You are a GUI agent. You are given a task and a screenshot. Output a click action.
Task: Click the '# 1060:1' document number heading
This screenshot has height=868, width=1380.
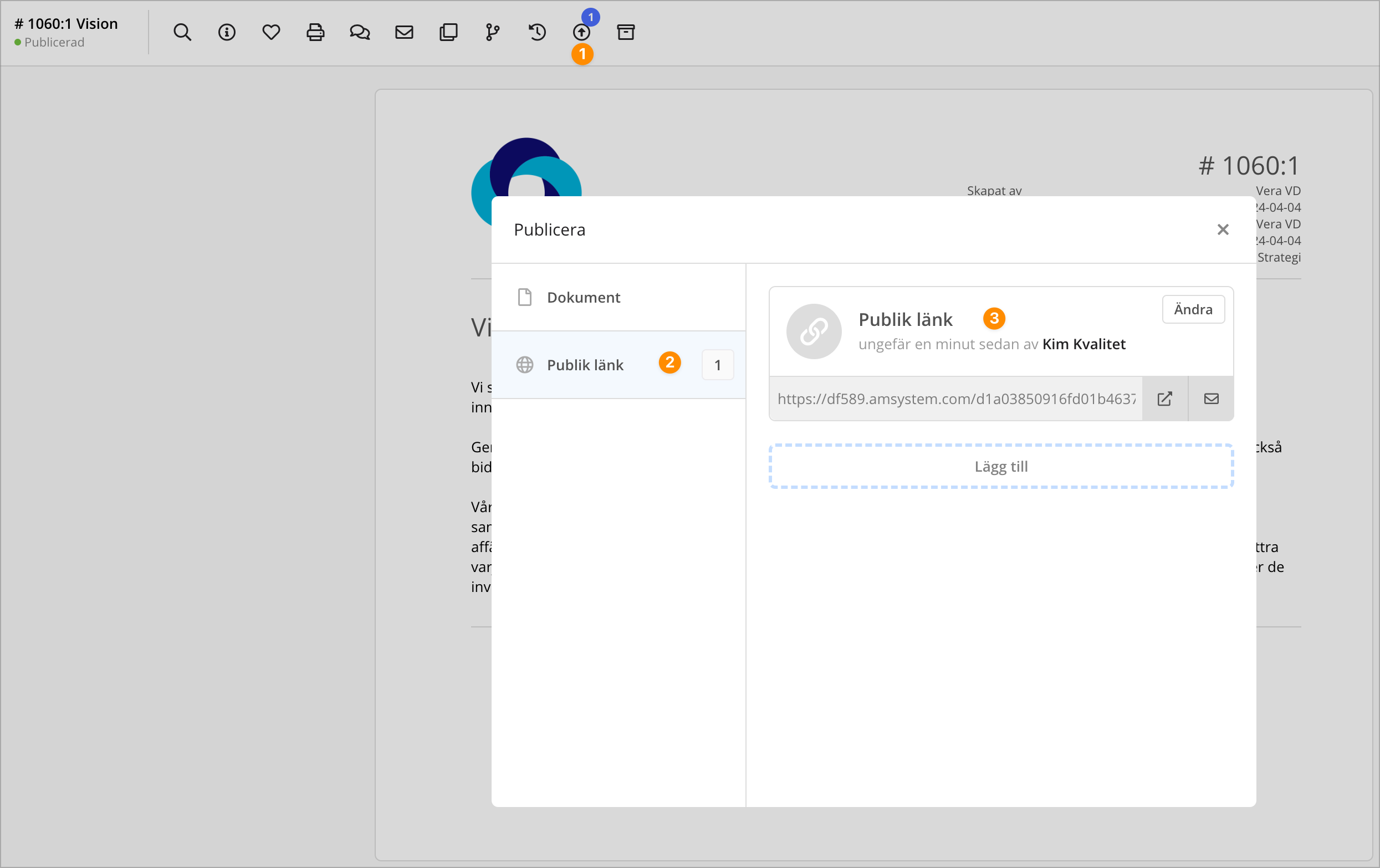click(x=1249, y=166)
